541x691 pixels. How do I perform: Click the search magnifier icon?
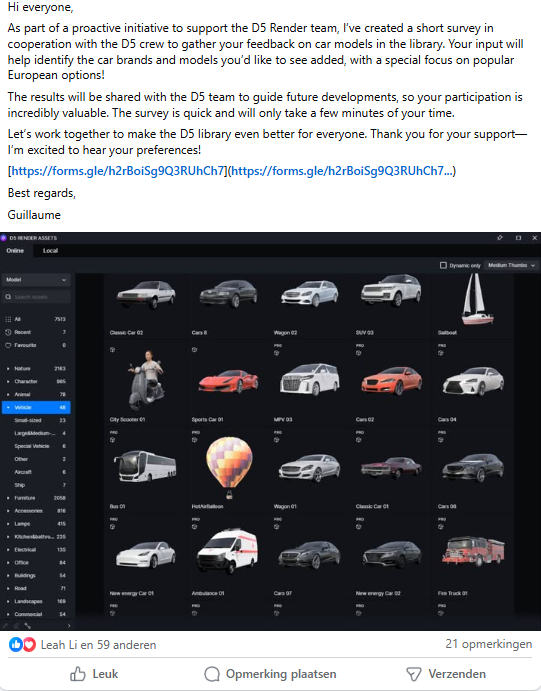pos(8,297)
